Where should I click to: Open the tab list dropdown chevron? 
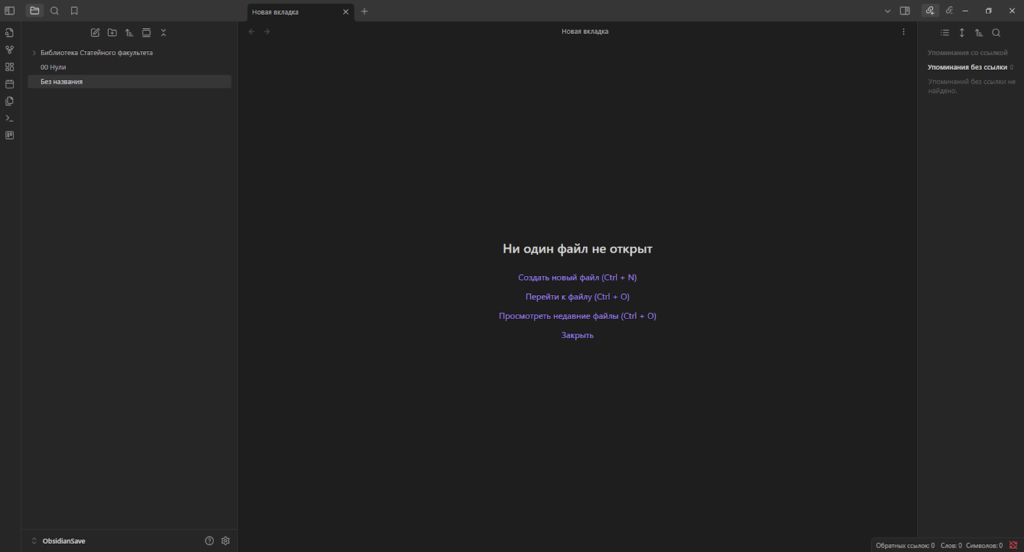click(x=887, y=11)
